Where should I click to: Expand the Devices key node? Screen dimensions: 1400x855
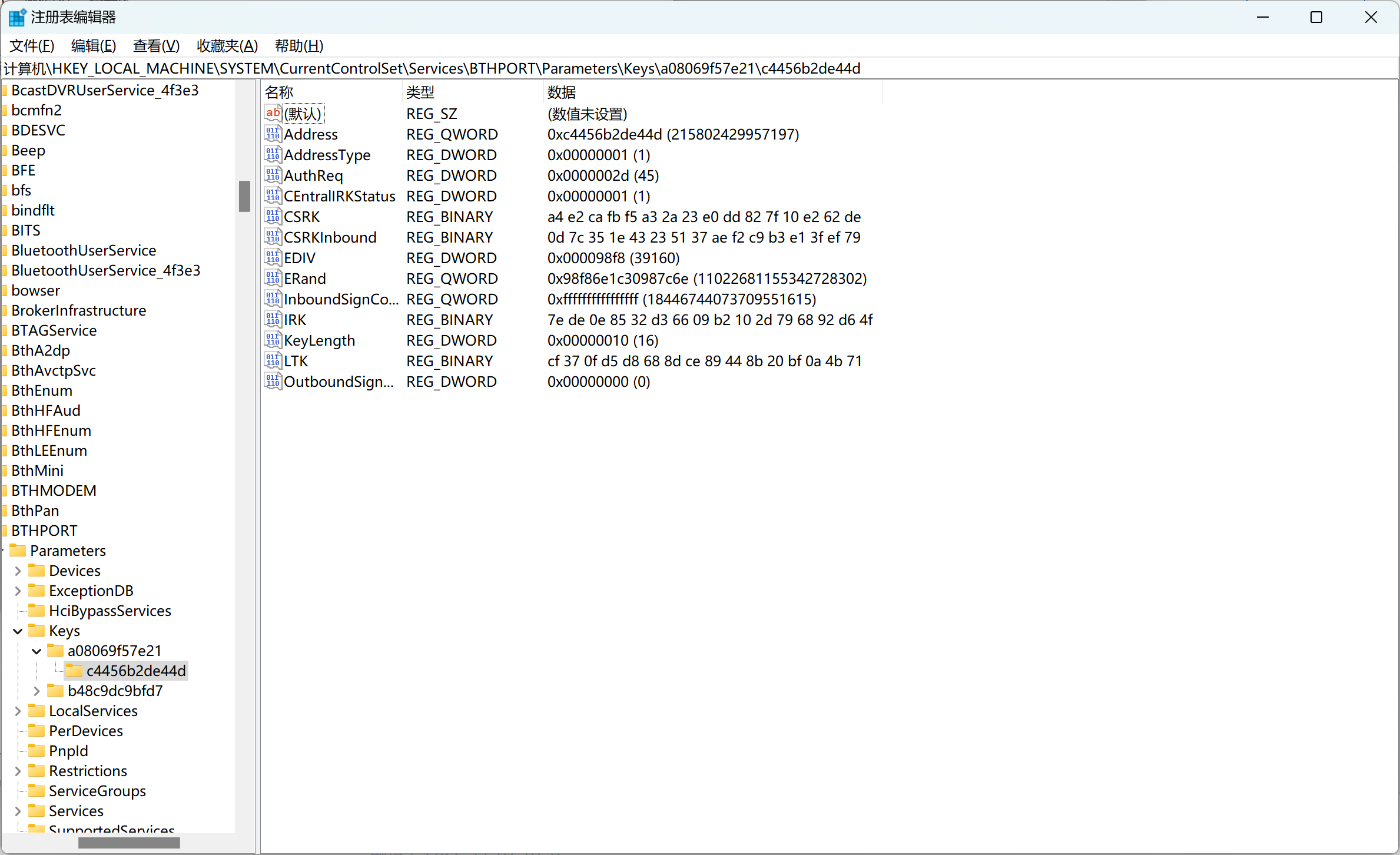(x=18, y=571)
